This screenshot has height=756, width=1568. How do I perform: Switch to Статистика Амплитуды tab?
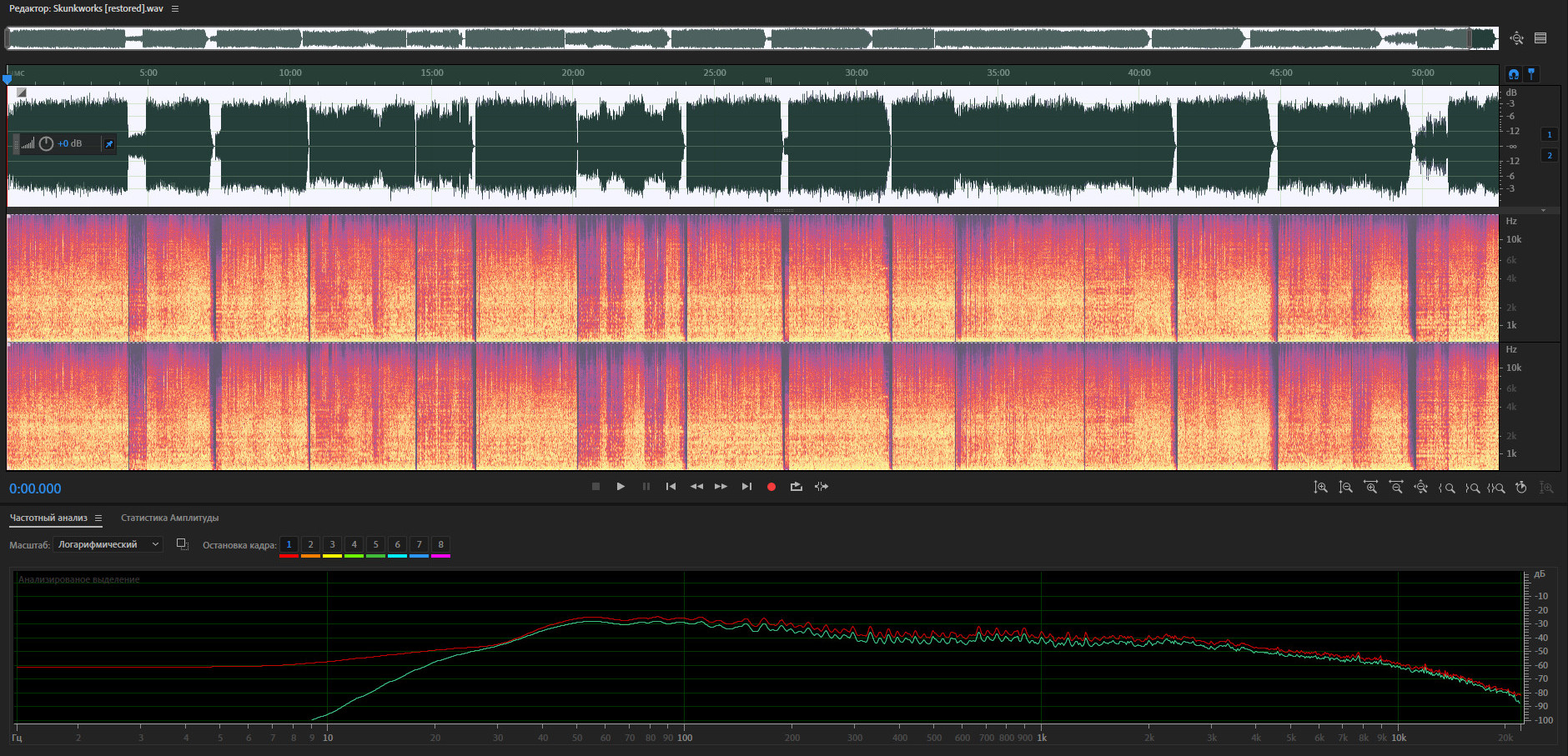tap(169, 518)
